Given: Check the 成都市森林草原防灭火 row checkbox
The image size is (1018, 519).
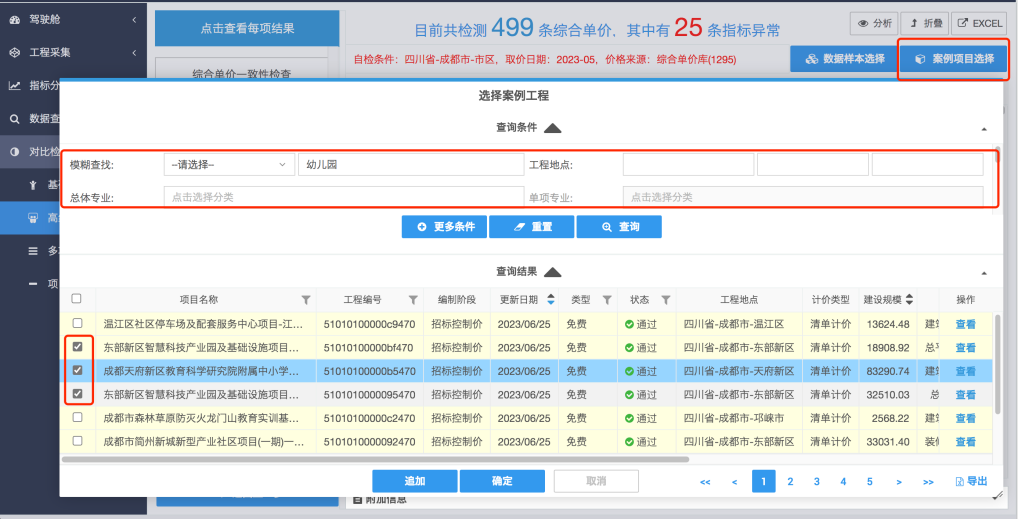Looking at the screenshot, I should click(77, 417).
